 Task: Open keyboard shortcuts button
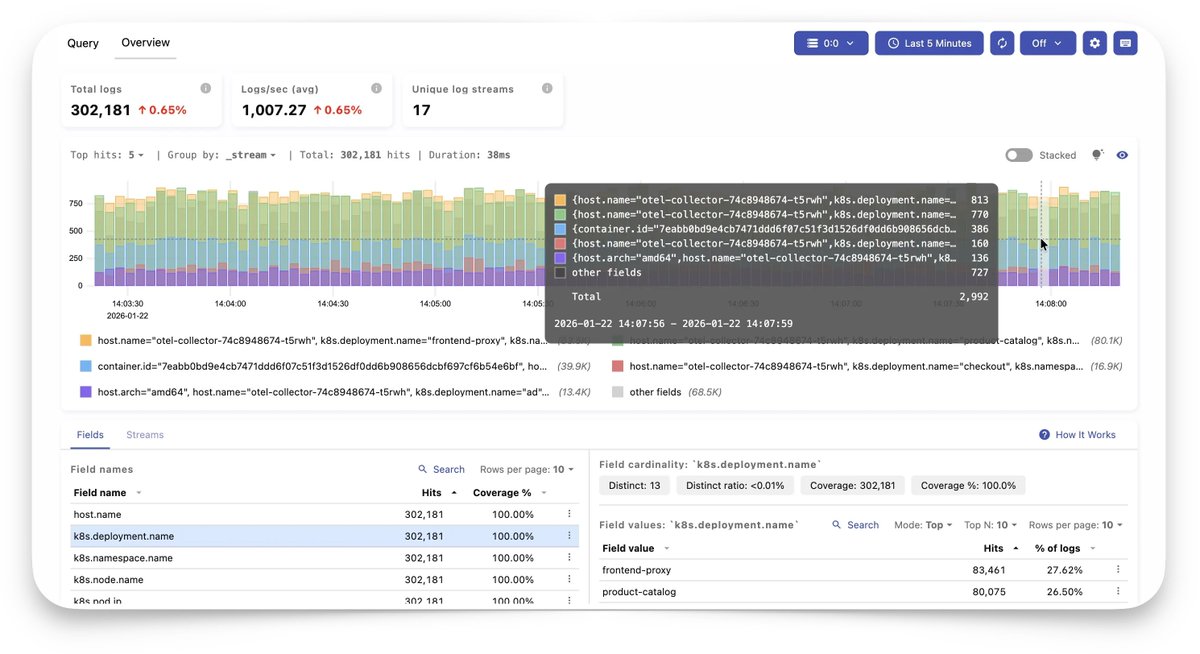click(x=1125, y=43)
